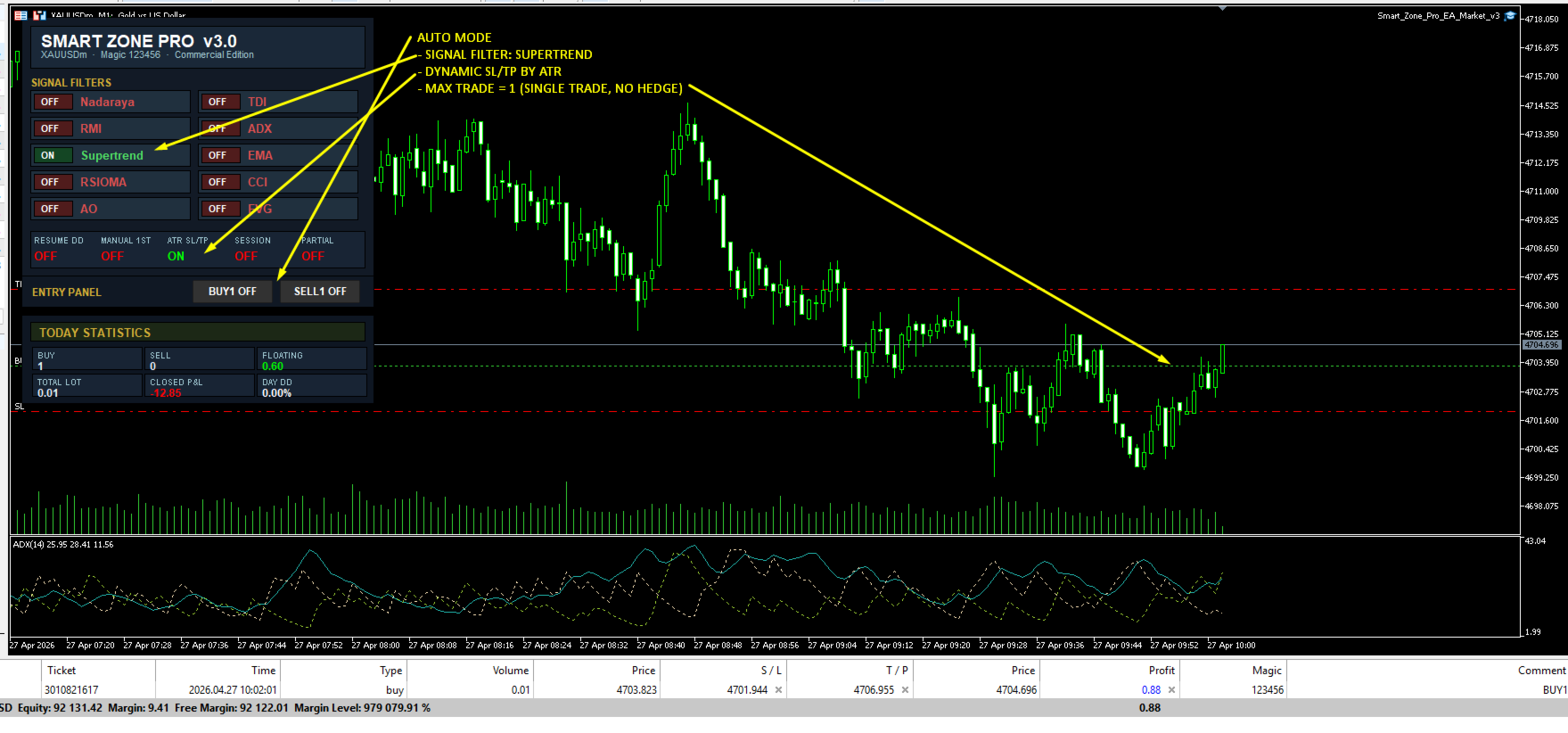
Task: Click the Margin Level percentage text
Action: [x=363, y=708]
